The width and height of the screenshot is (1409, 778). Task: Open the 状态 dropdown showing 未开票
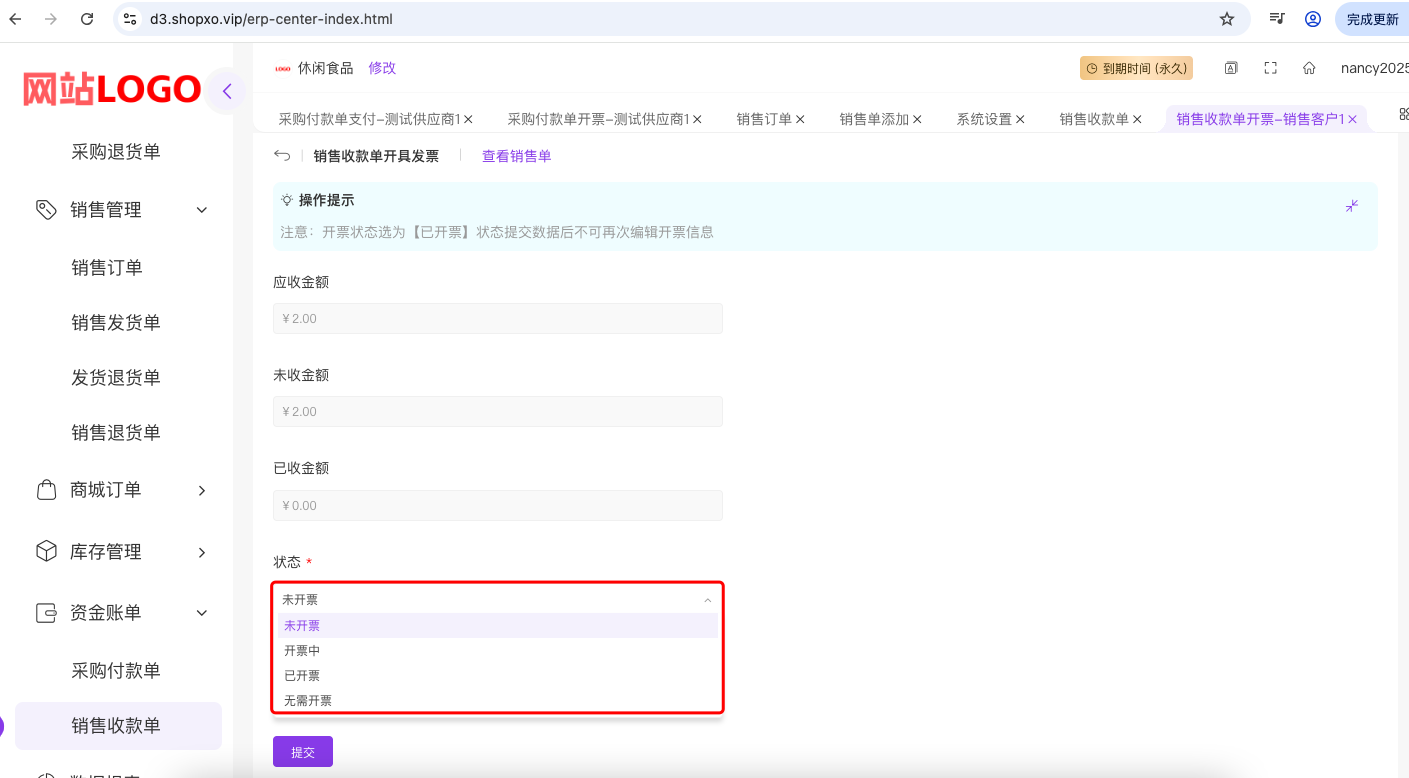[x=497, y=600]
